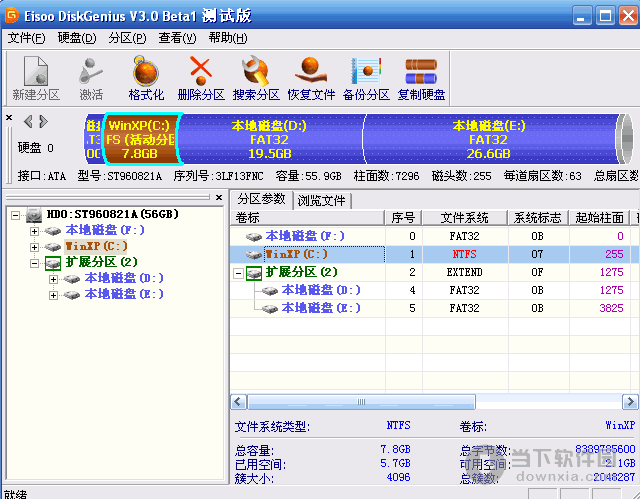Collapse the HD0:ST960821A tree node
Viewport: 640px width, 499px height.
pyautogui.click(x=16, y=215)
